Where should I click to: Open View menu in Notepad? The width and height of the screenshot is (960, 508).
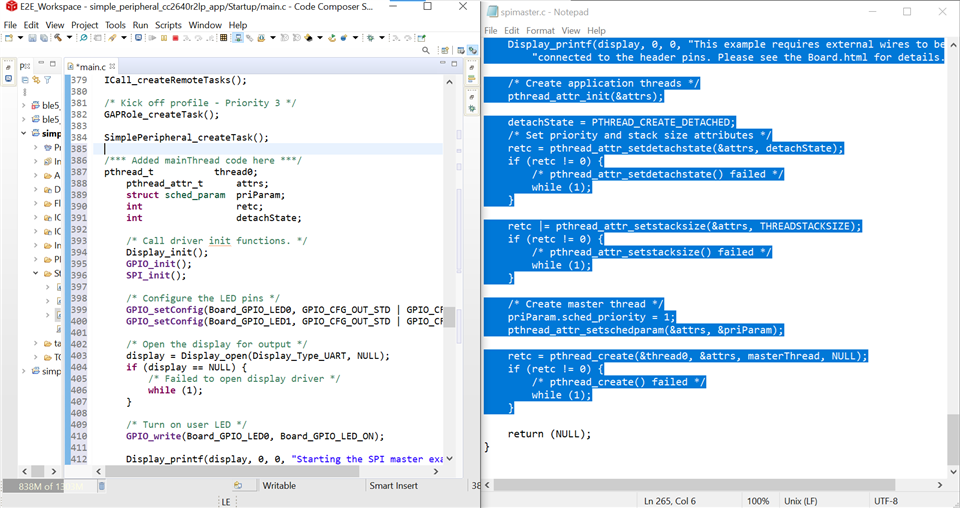pos(571,31)
